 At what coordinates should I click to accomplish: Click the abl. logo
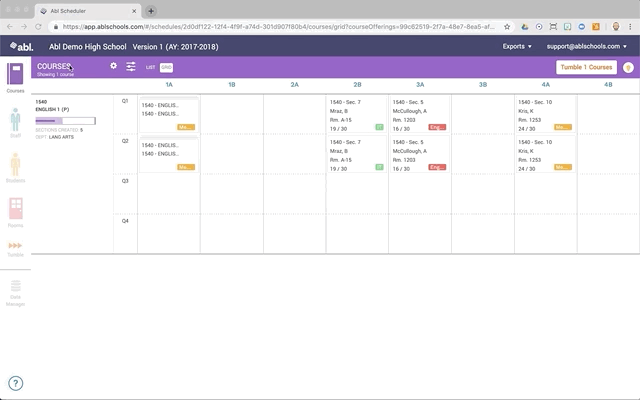tap(22, 46)
